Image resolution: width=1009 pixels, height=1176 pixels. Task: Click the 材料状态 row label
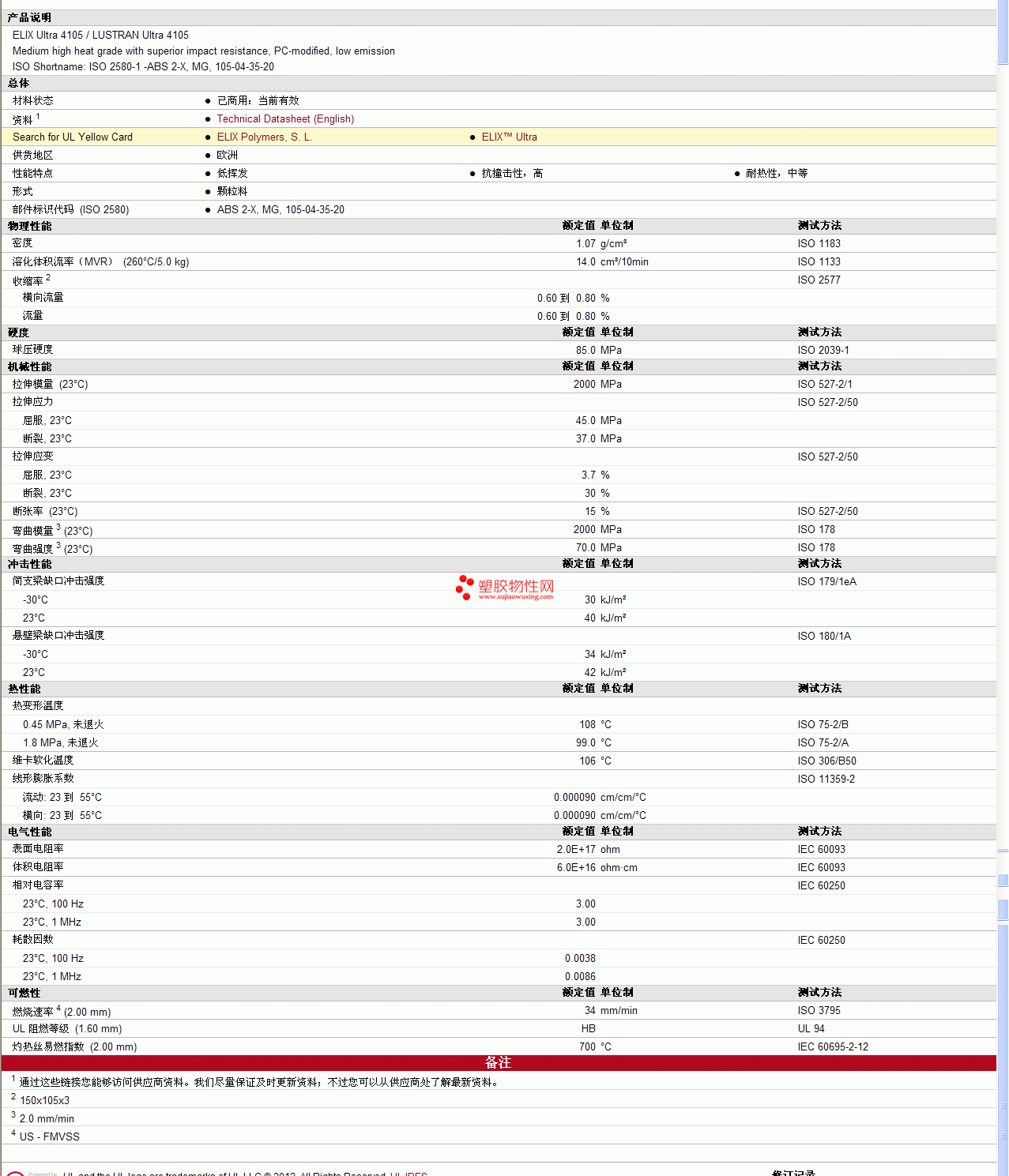(x=33, y=100)
